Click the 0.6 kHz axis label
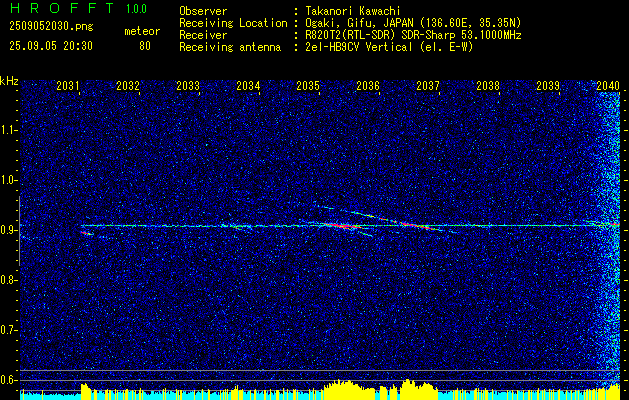629x400 pixels. click(8, 380)
